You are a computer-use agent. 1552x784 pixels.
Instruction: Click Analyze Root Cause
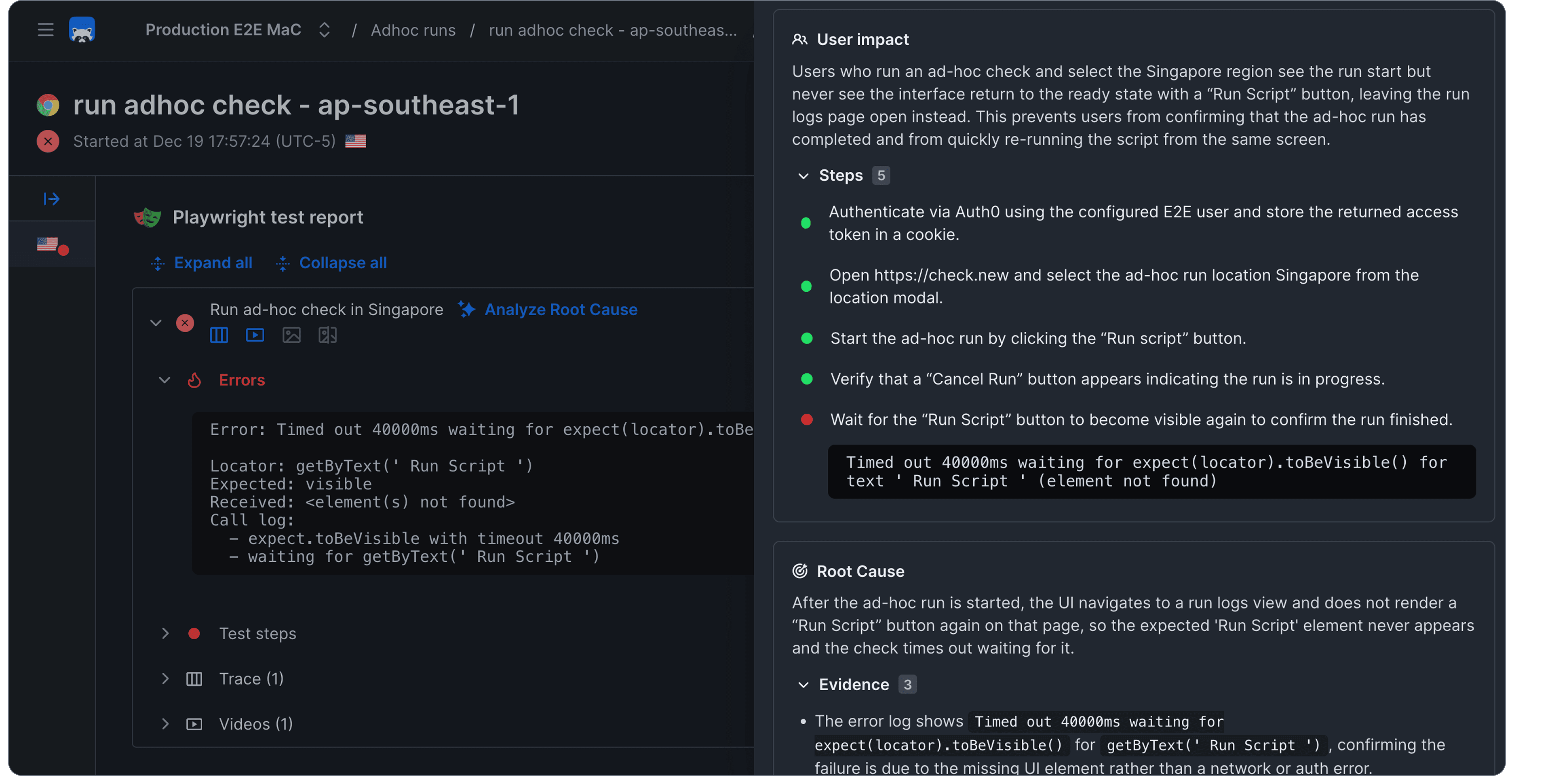point(560,310)
